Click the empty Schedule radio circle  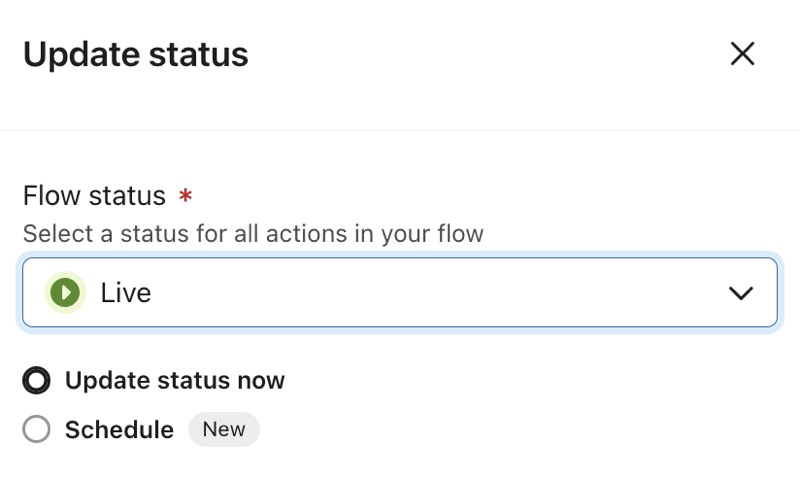pos(37,430)
